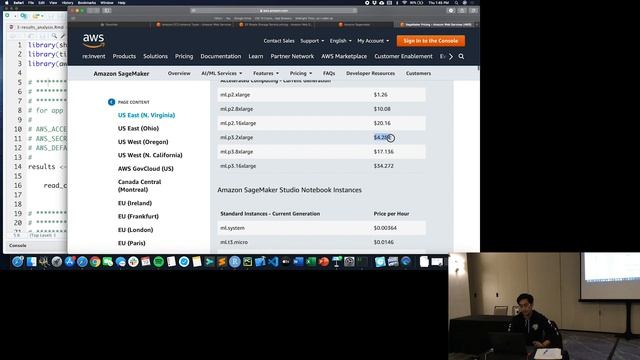The width and height of the screenshot is (640, 360).
Task: Open Slack from the dock
Action: [133, 262]
